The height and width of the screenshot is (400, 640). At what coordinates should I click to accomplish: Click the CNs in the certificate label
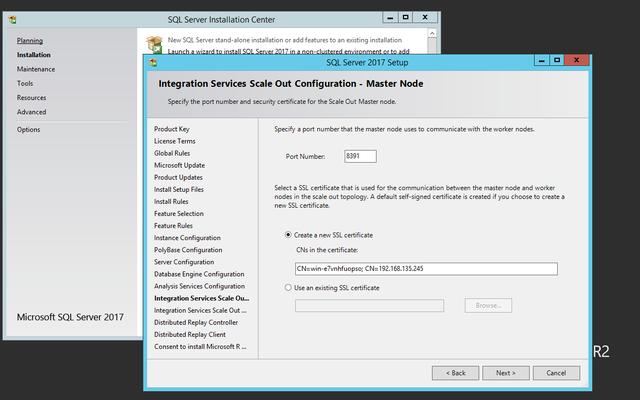[x=327, y=250]
